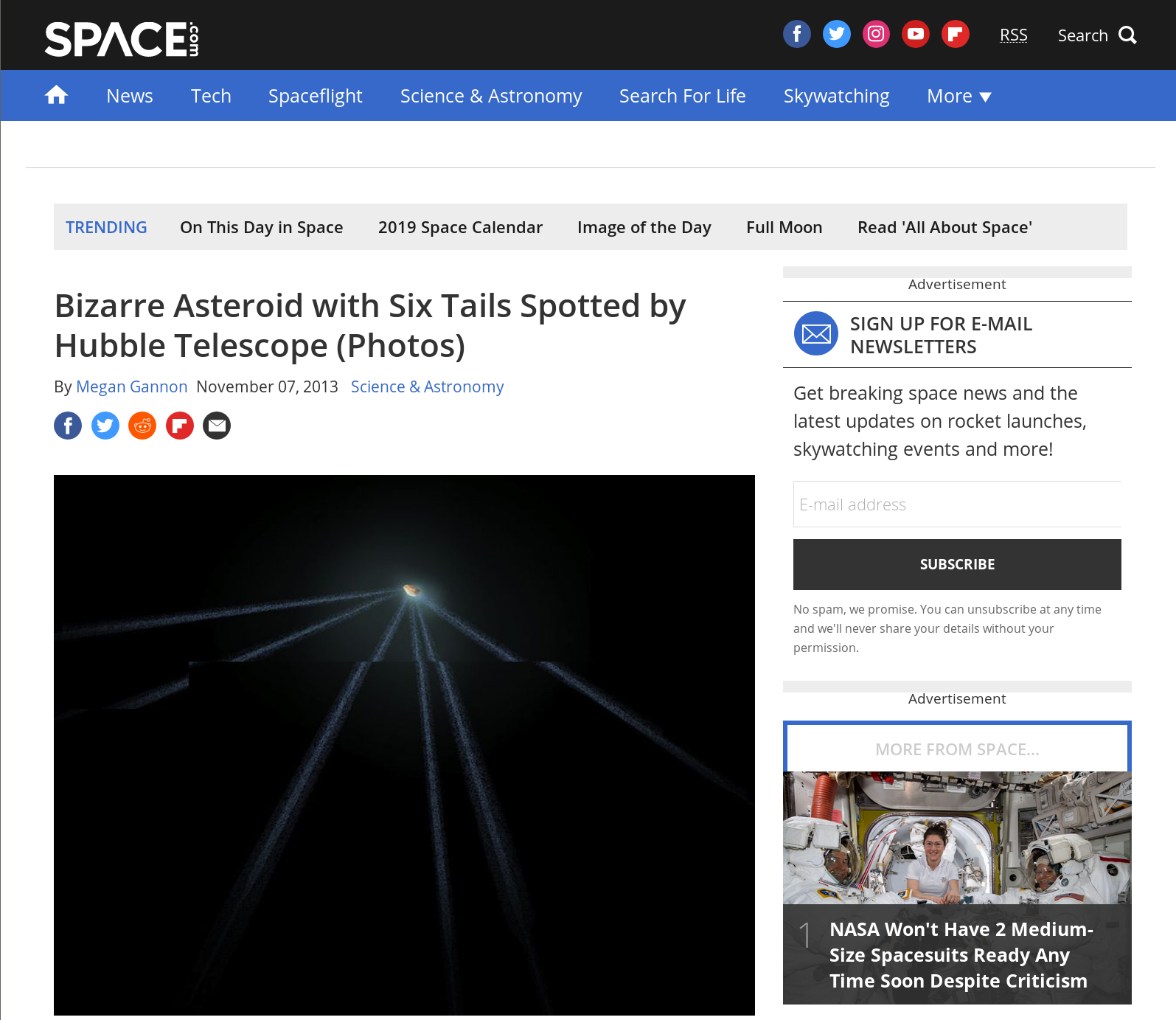Expand the More dropdown menu
The width and height of the screenshot is (1176, 1020).
(x=959, y=96)
